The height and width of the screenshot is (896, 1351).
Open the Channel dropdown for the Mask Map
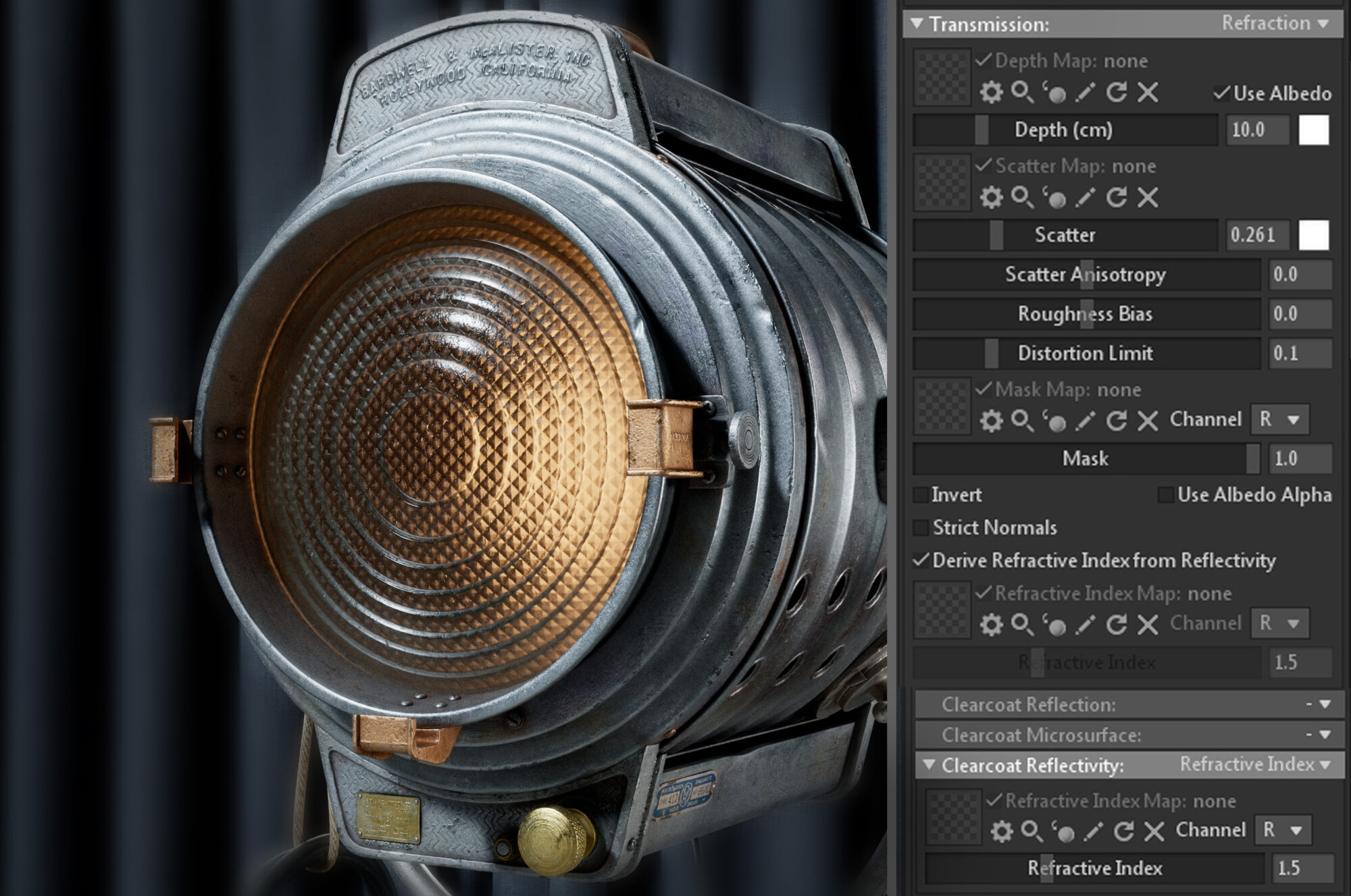pyautogui.click(x=1280, y=419)
